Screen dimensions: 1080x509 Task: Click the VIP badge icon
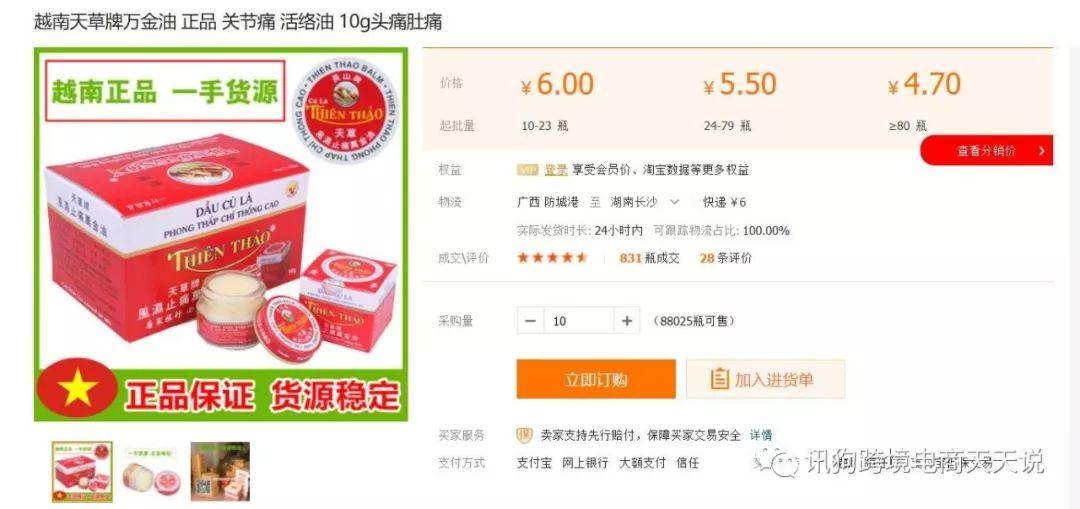[528, 170]
